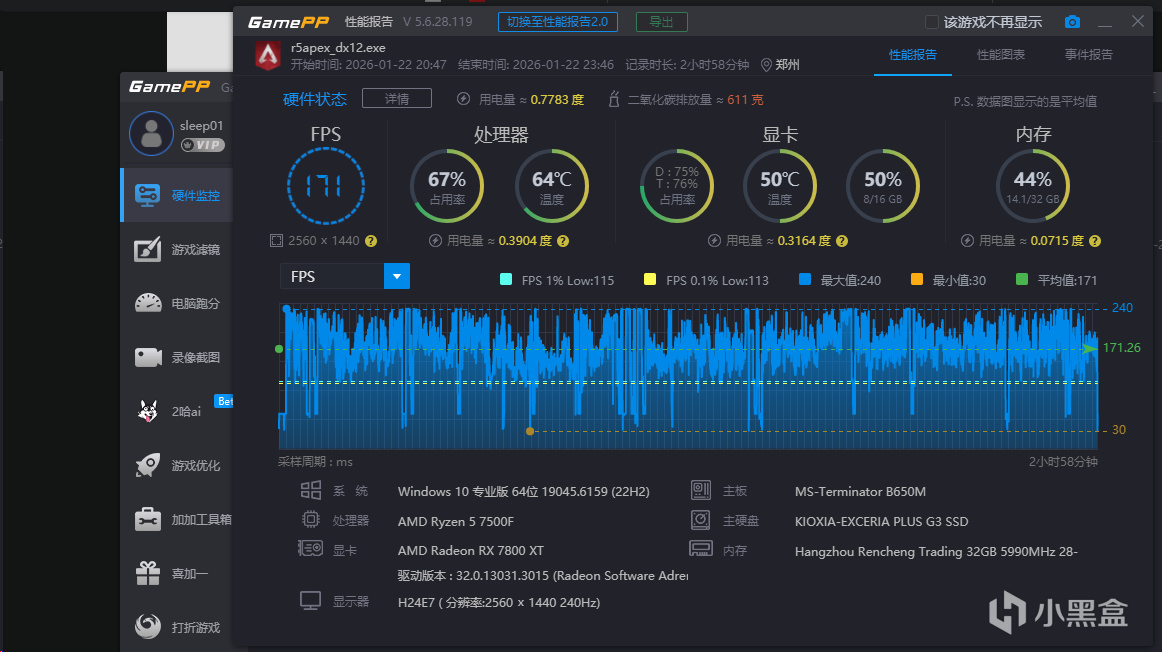Image resolution: width=1162 pixels, height=652 pixels.
Task: Expand the FPS chart metric dropdown
Action: point(397,276)
